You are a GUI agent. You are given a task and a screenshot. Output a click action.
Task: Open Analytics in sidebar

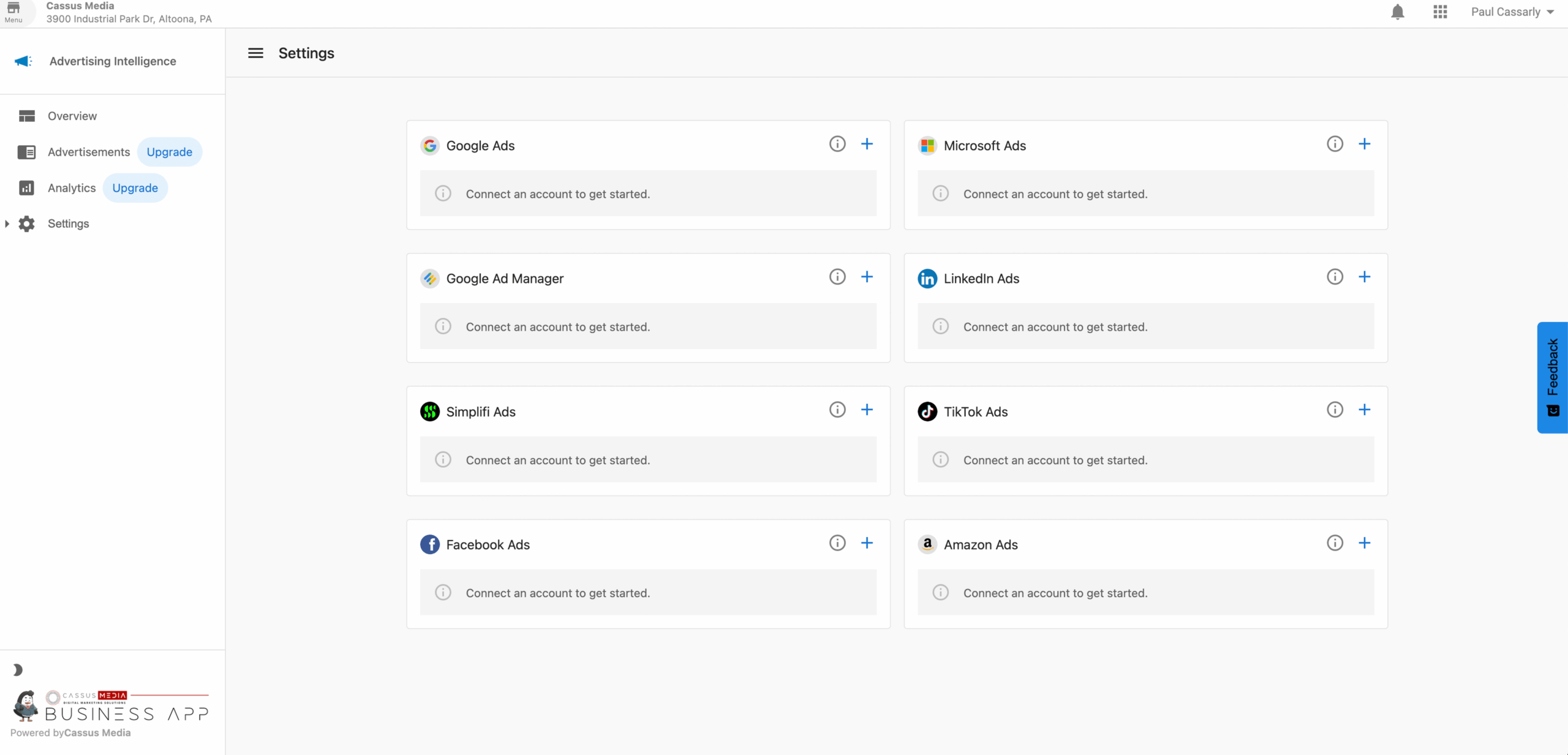[x=72, y=188]
